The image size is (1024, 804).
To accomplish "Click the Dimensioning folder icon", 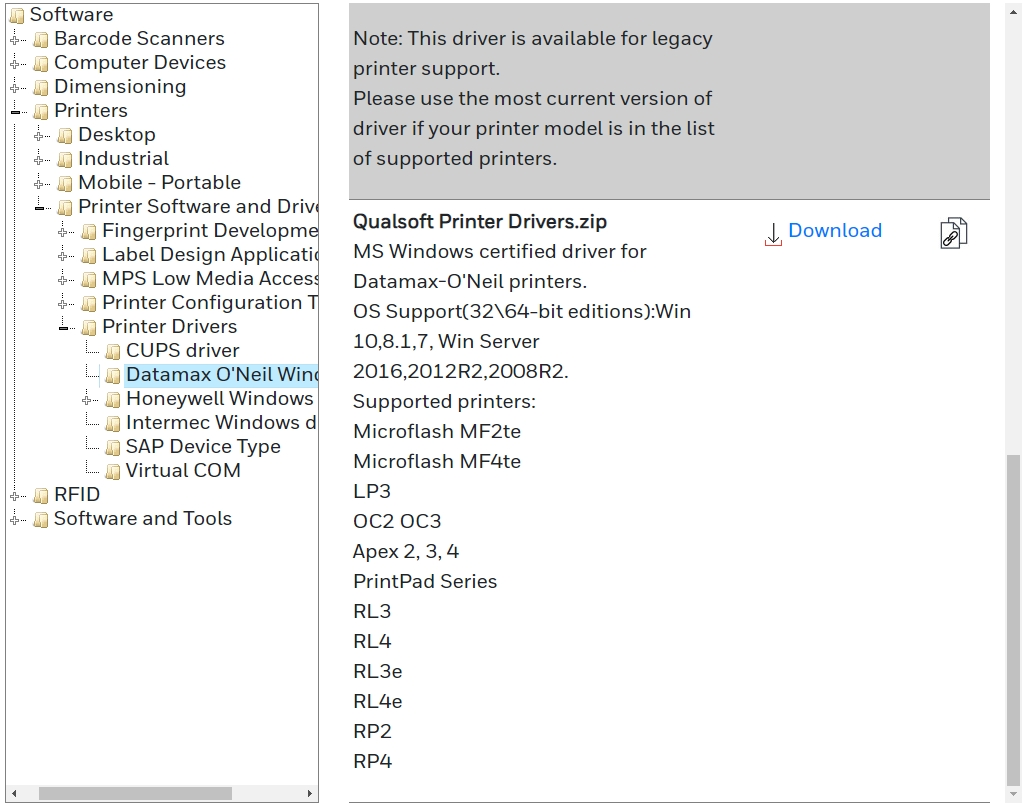I will point(41,88).
